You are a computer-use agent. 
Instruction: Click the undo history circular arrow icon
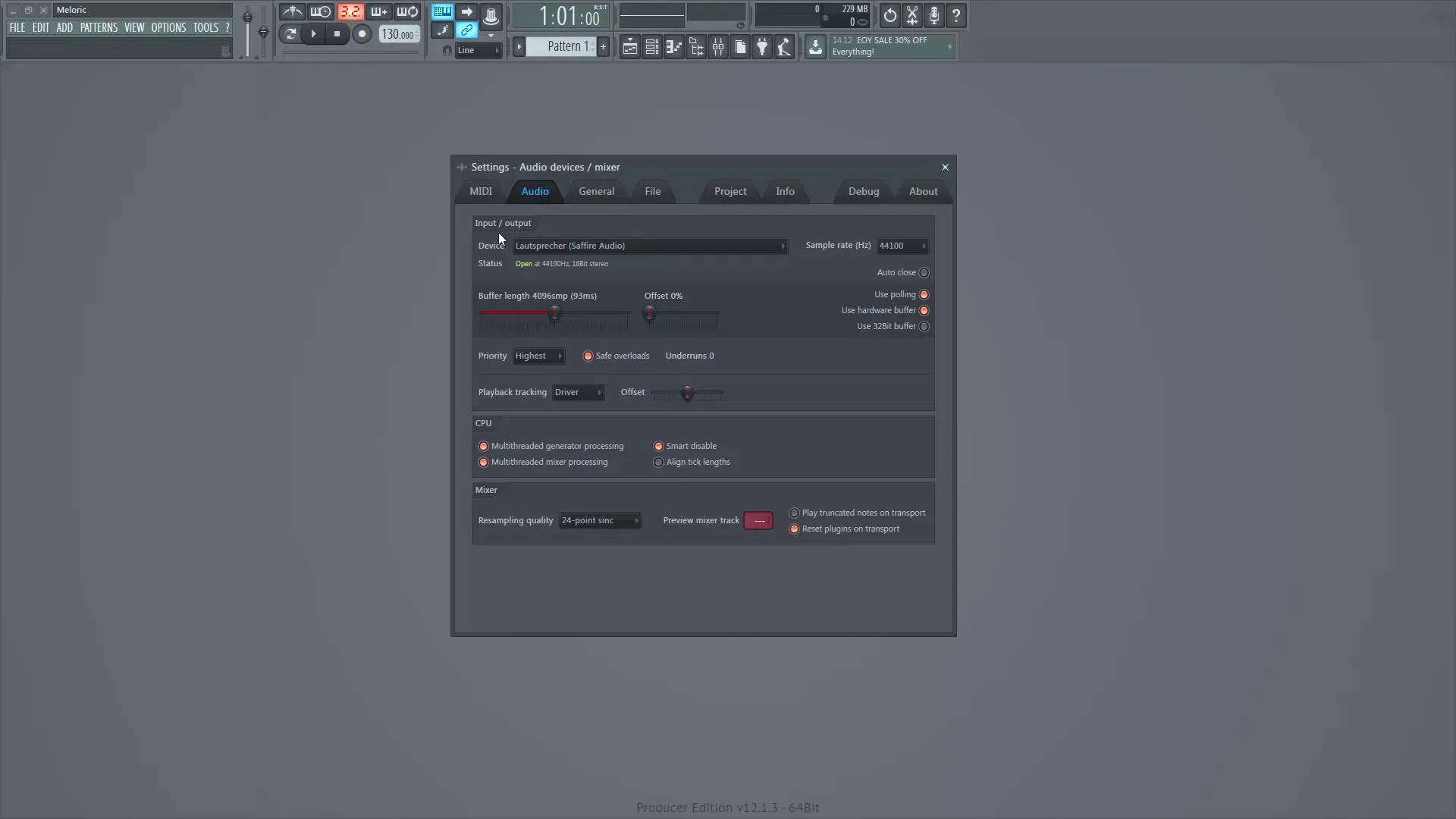[x=890, y=15]
